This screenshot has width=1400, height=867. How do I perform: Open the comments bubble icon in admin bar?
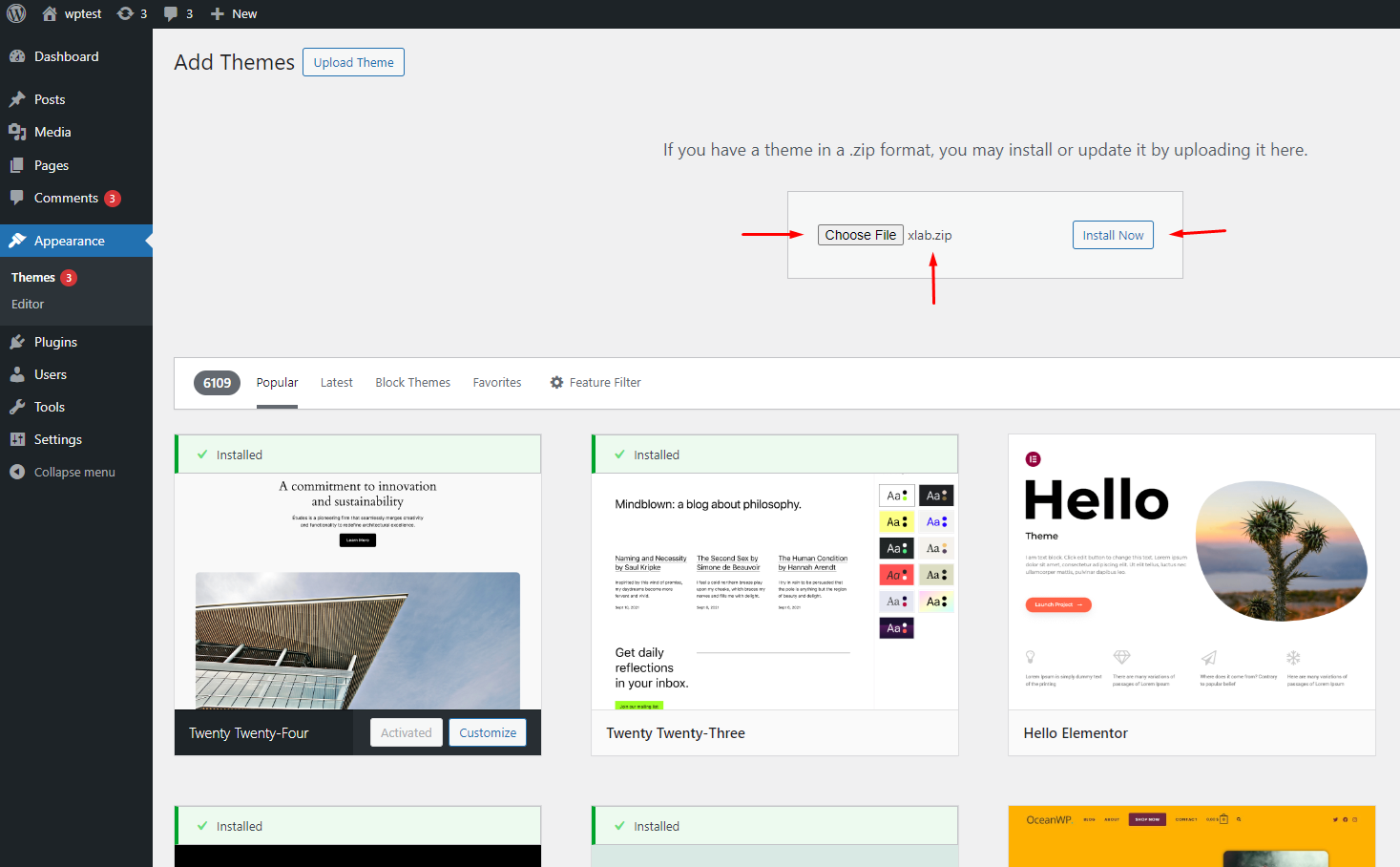(x=171, y=13)
